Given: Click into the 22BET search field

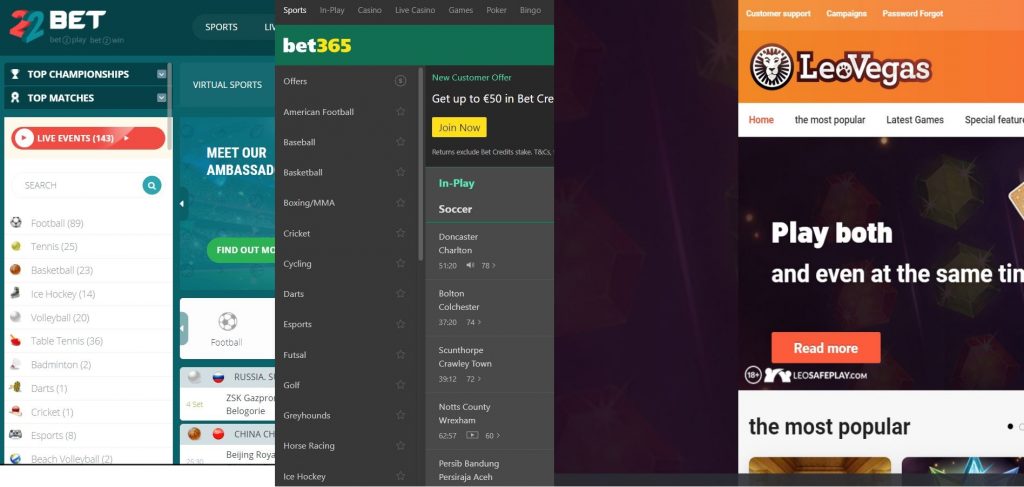Looking at the screenshot, I should pos(77,185).
